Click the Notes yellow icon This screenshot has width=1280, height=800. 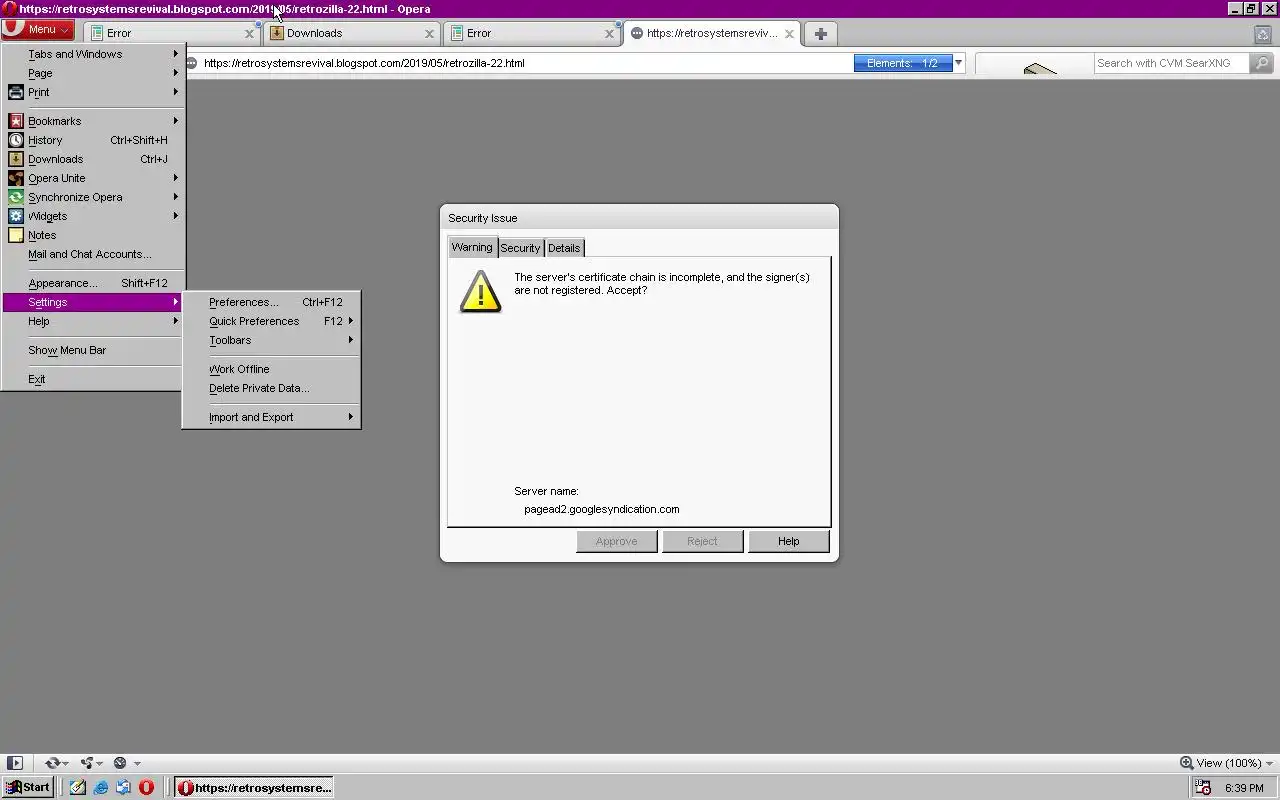[x=15, y=235]
